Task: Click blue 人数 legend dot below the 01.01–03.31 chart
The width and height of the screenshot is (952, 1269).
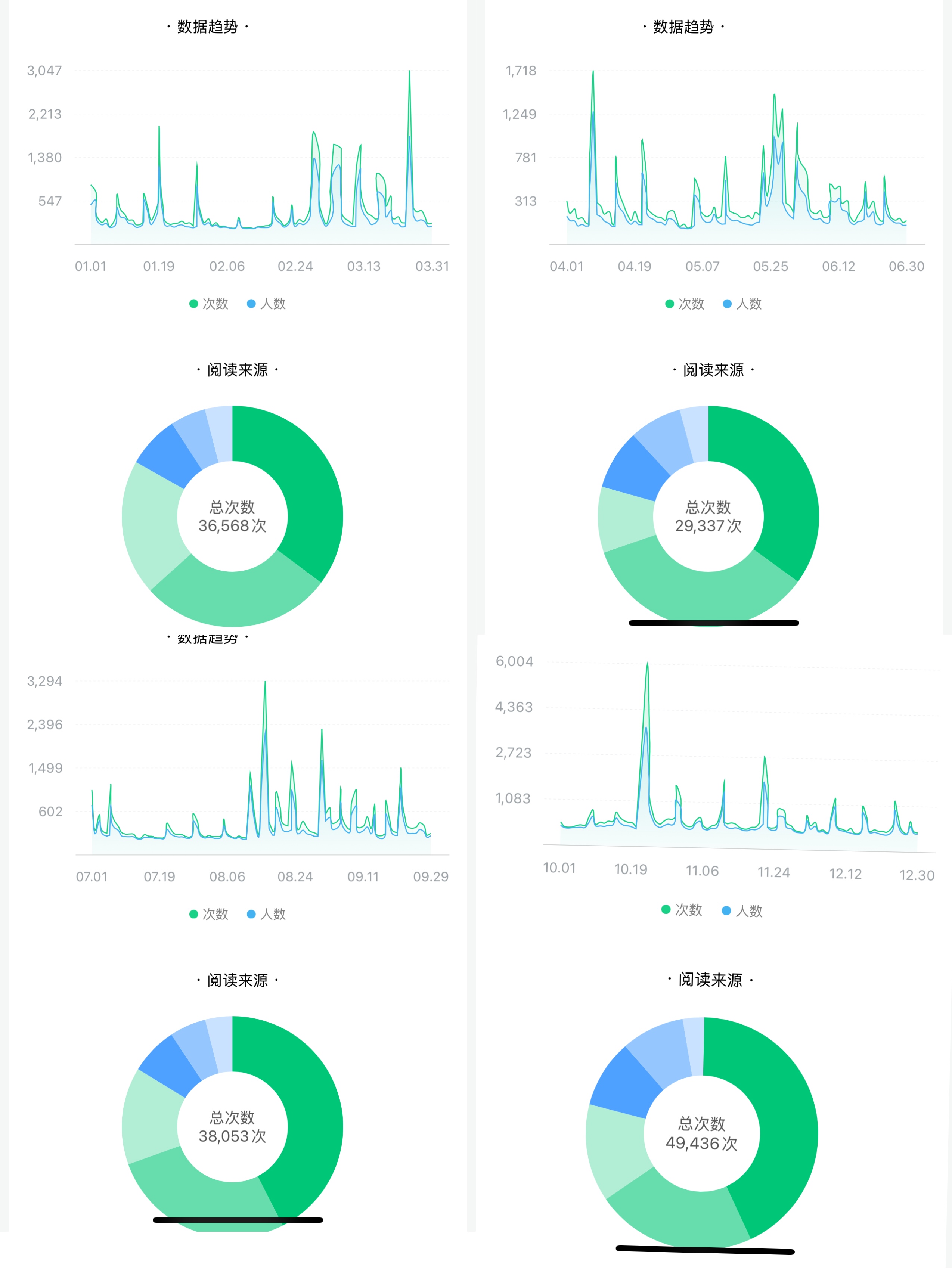Action: 251,304
